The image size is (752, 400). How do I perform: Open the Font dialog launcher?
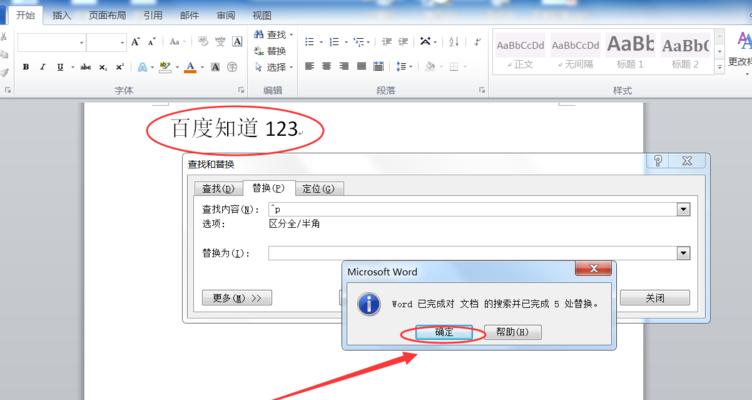pyautogui.click(x=241, y=90)
